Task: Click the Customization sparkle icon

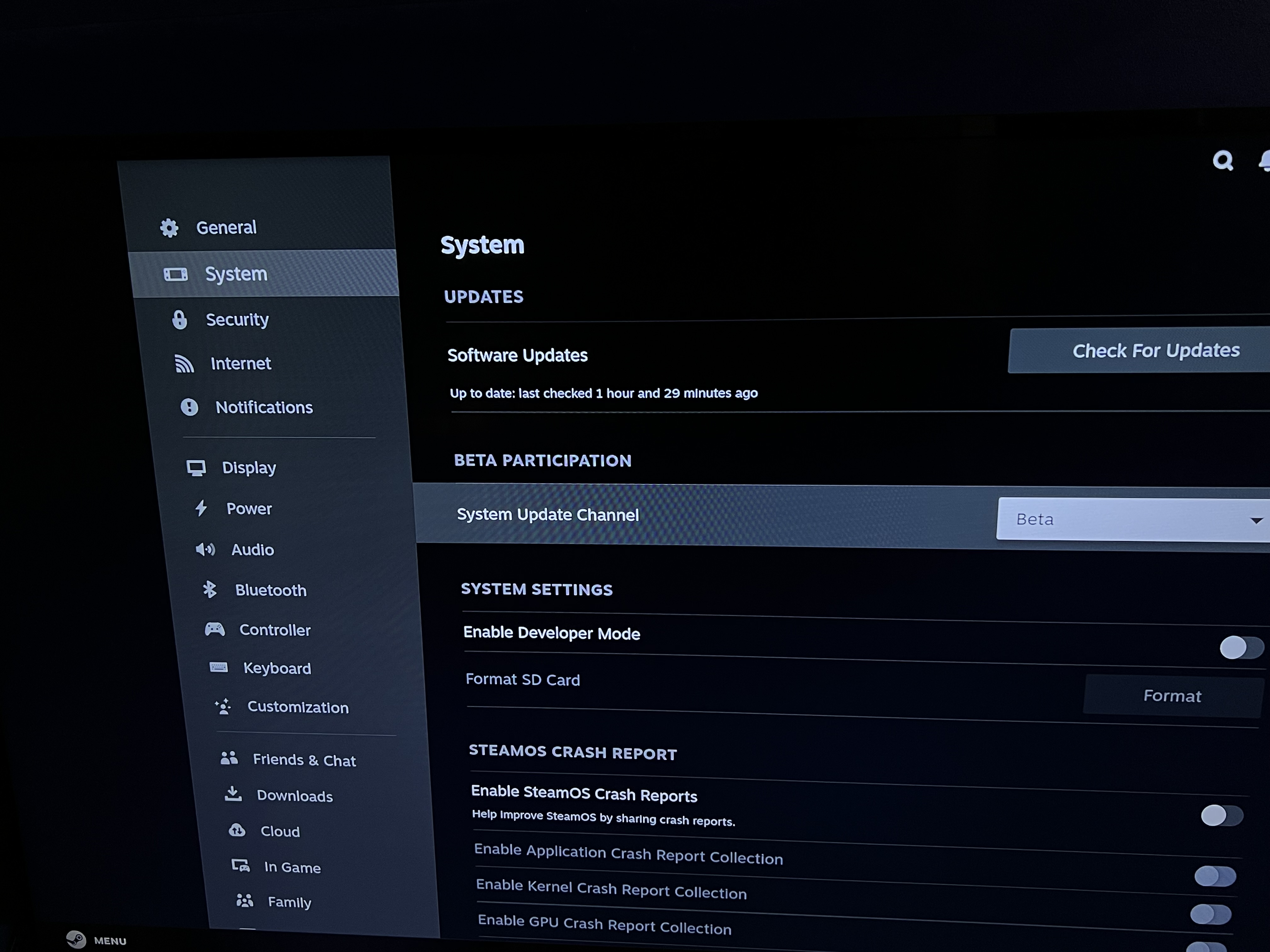Action: 223,706
